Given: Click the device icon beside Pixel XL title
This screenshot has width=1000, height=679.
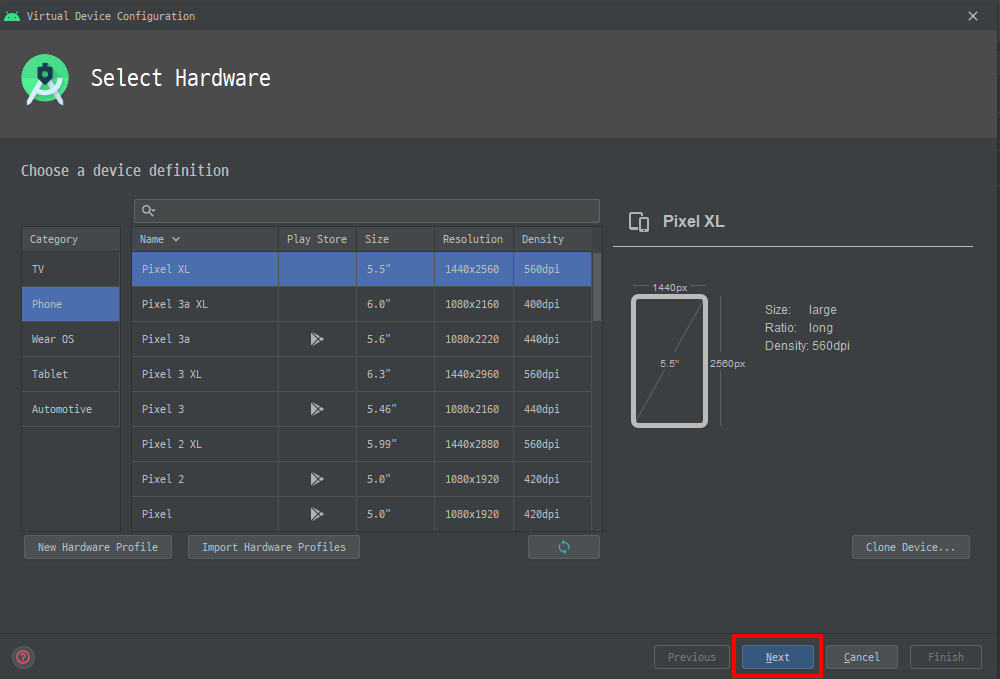Looking at the screenshot, I should pos(638,222).
